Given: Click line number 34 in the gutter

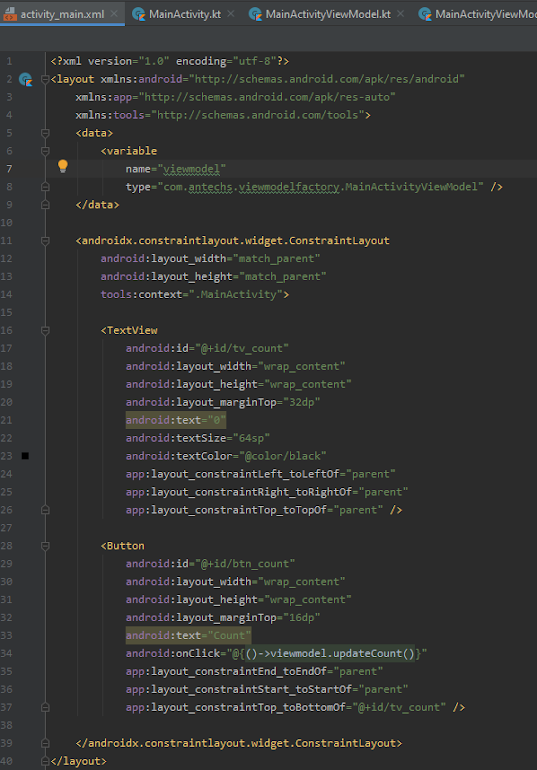Looking at the screenshot, I should [x=6, y=654].
